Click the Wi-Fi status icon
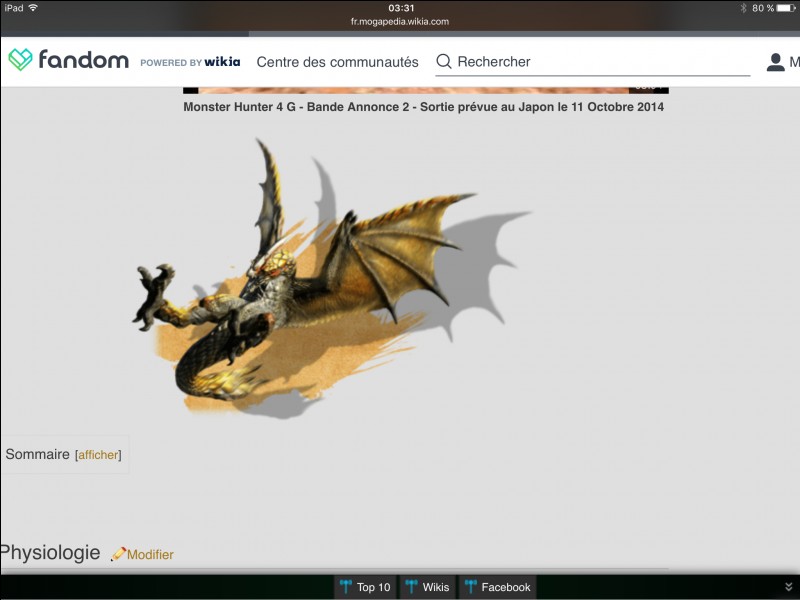Screen dimensions: 800x600 (x=33, y=8)
